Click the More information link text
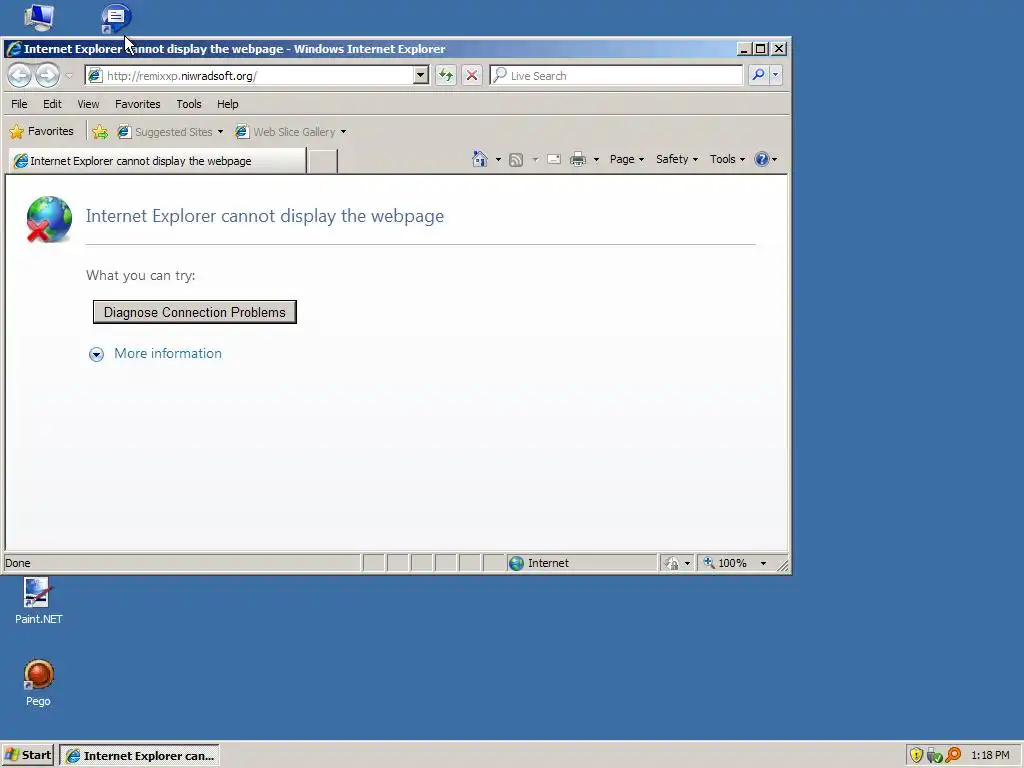1024x768 pixels. (x=168, y=353)
